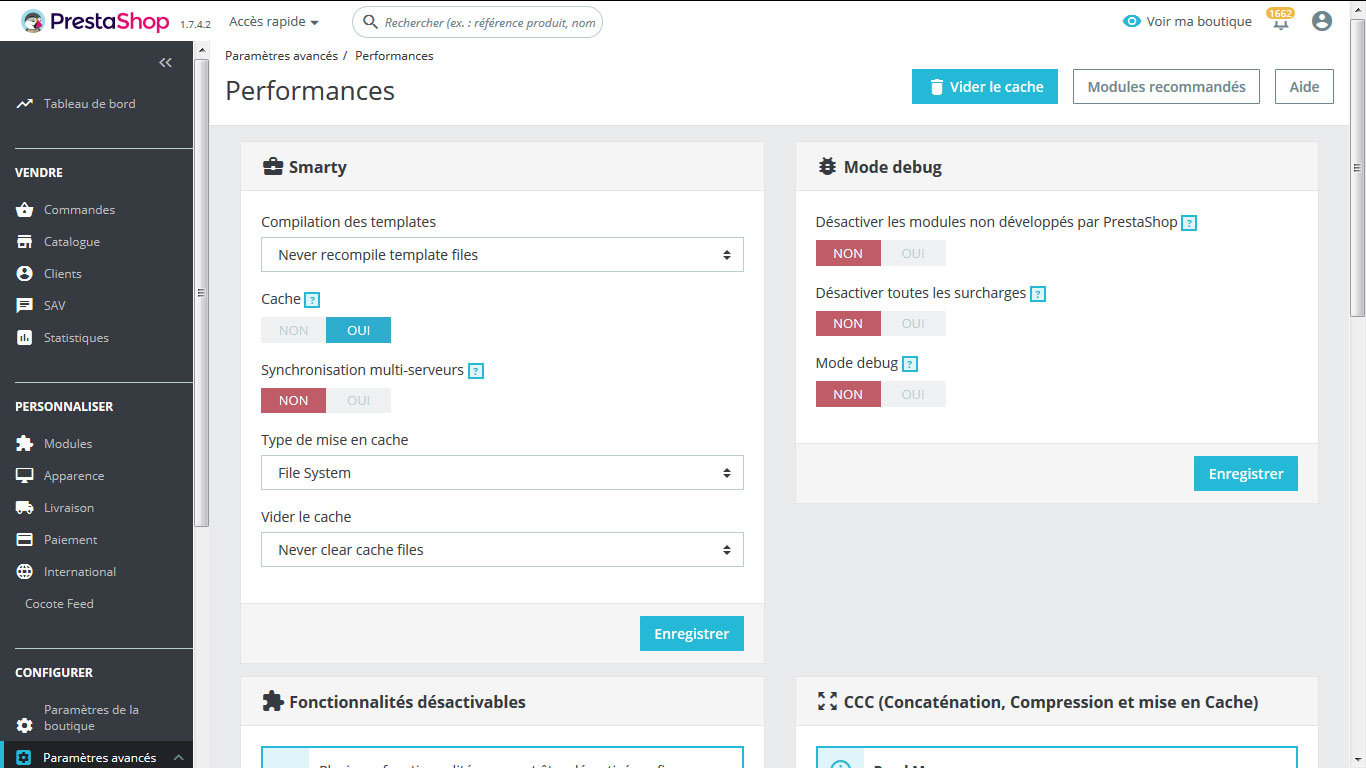
Task: Click the Catalogue store icon
Action: (x=25, y=242)
